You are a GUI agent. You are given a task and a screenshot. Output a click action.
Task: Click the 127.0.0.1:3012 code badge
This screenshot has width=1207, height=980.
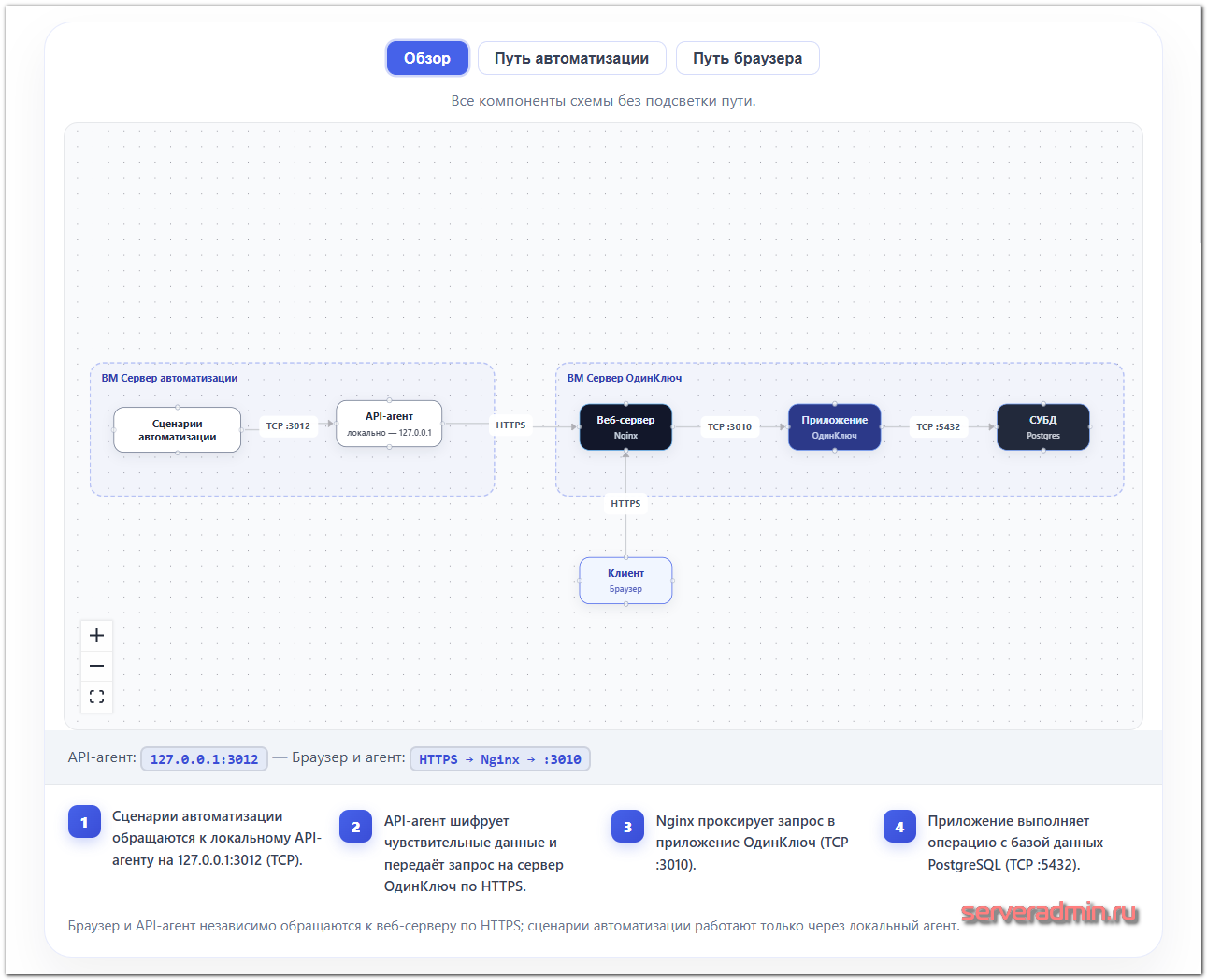click(x=204, y=759)
